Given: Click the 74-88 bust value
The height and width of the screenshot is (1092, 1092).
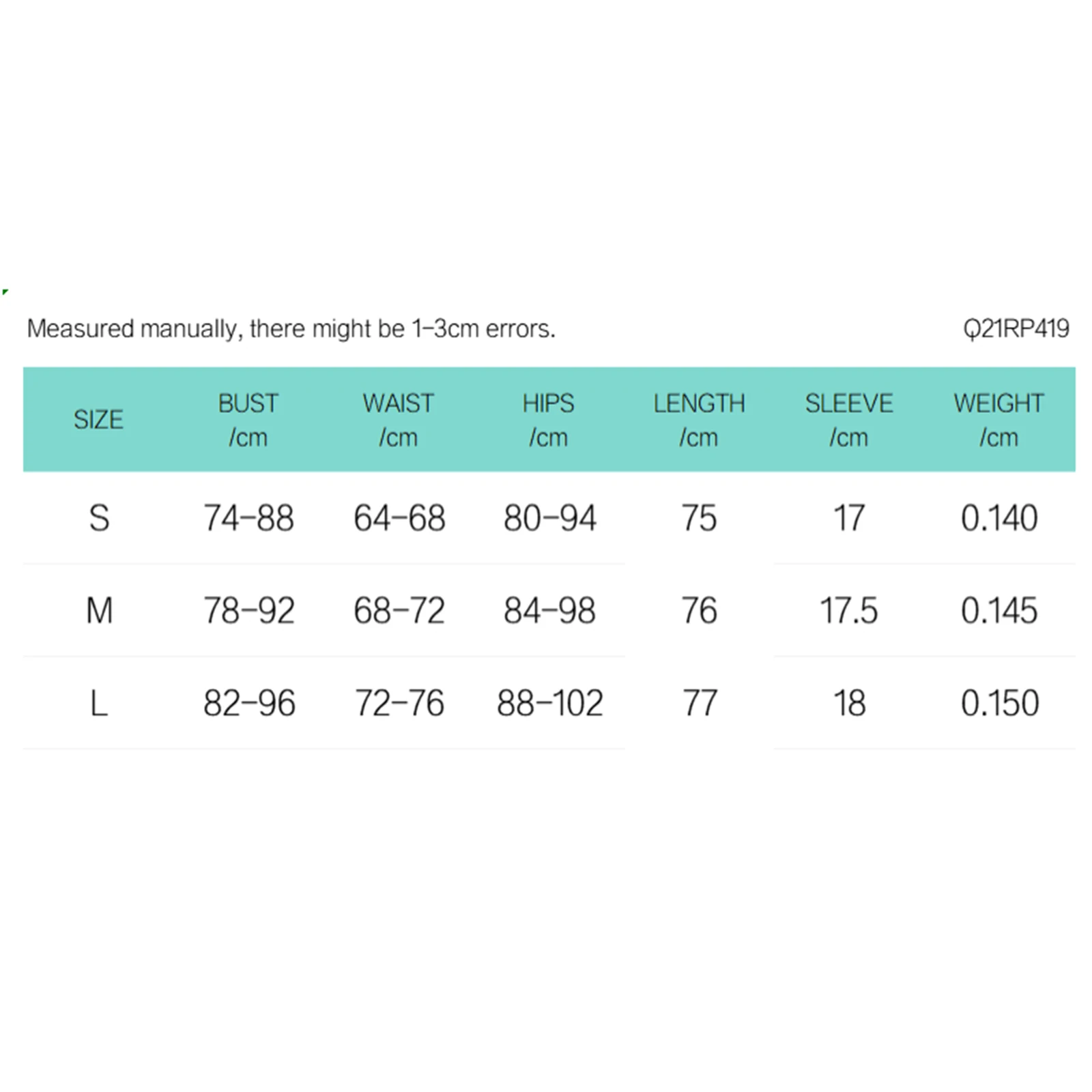Looking at the screenshot, I should [x=249, y=518].
